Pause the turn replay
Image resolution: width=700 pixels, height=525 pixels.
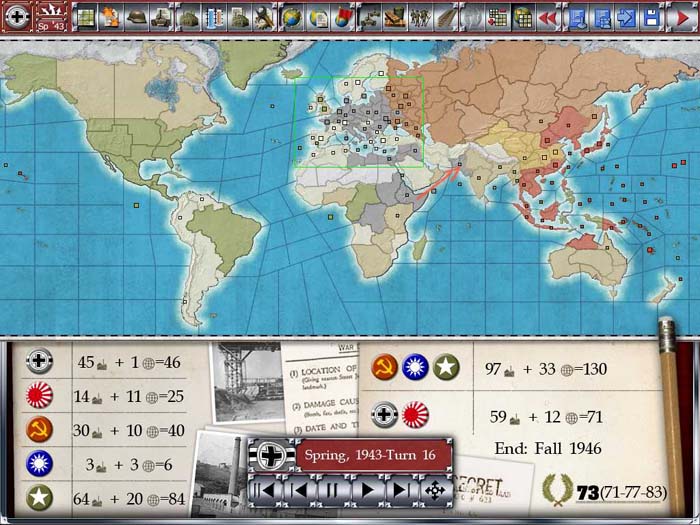pyautogui.click(x=333, y=490)
